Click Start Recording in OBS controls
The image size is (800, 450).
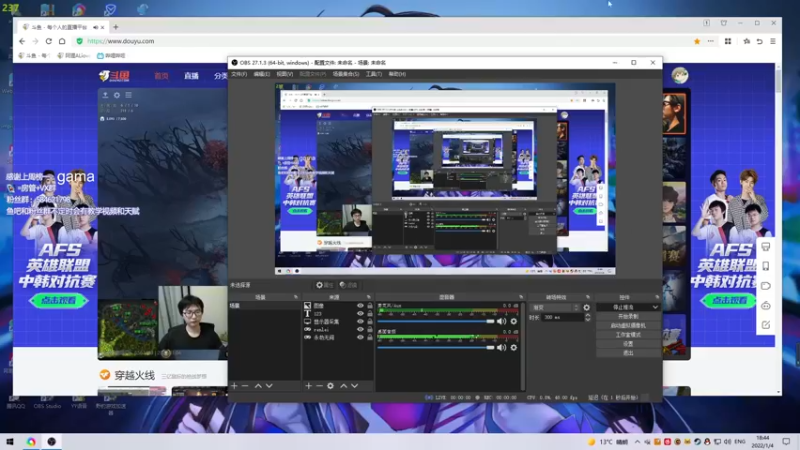coord(628,316)
